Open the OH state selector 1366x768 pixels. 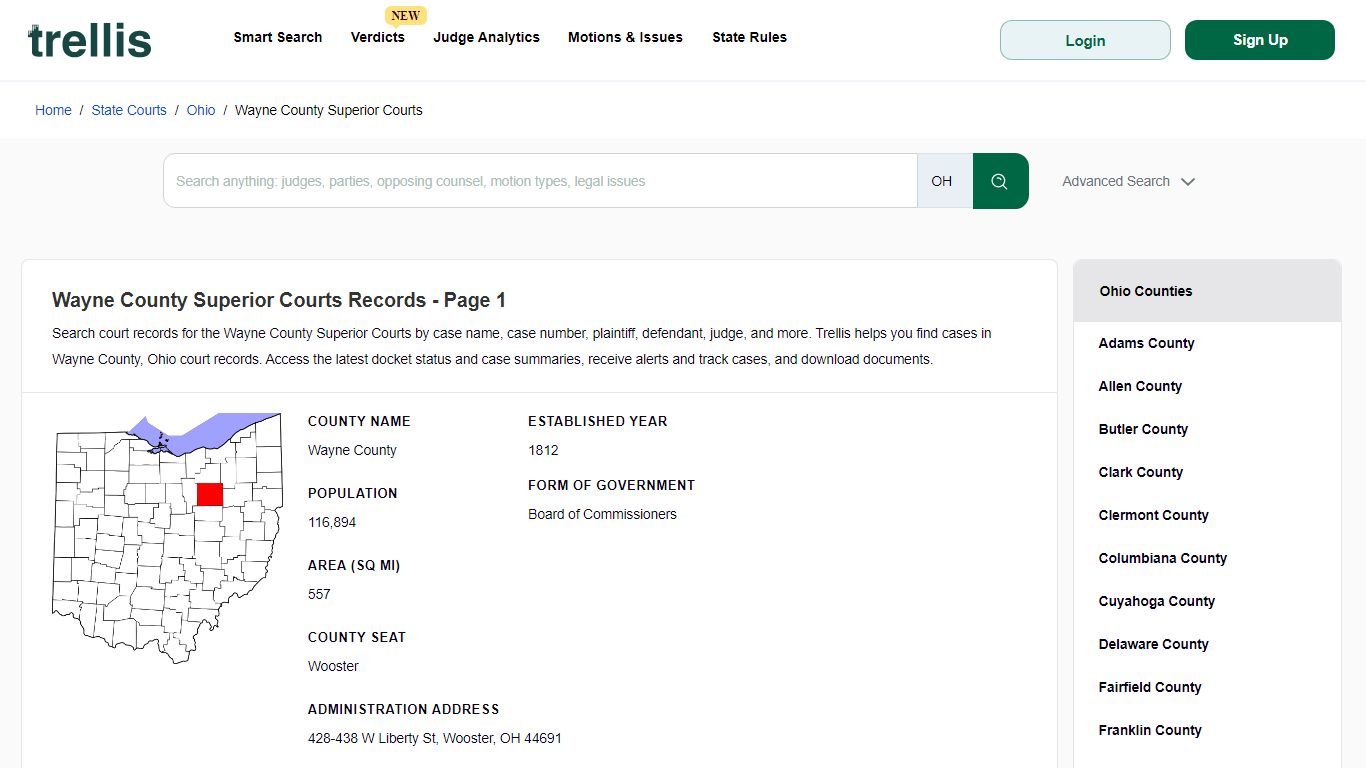pos(945,181)
